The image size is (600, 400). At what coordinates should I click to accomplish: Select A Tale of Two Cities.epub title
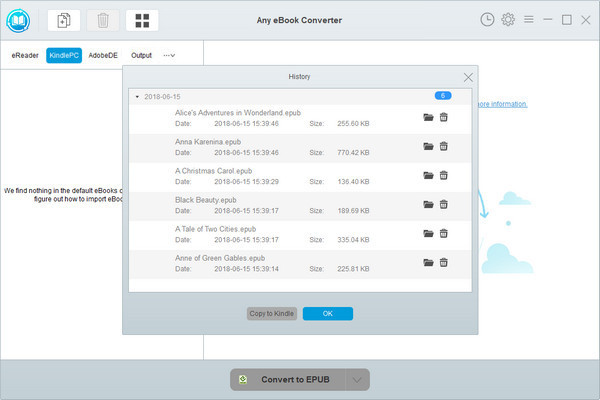point(215,229)
